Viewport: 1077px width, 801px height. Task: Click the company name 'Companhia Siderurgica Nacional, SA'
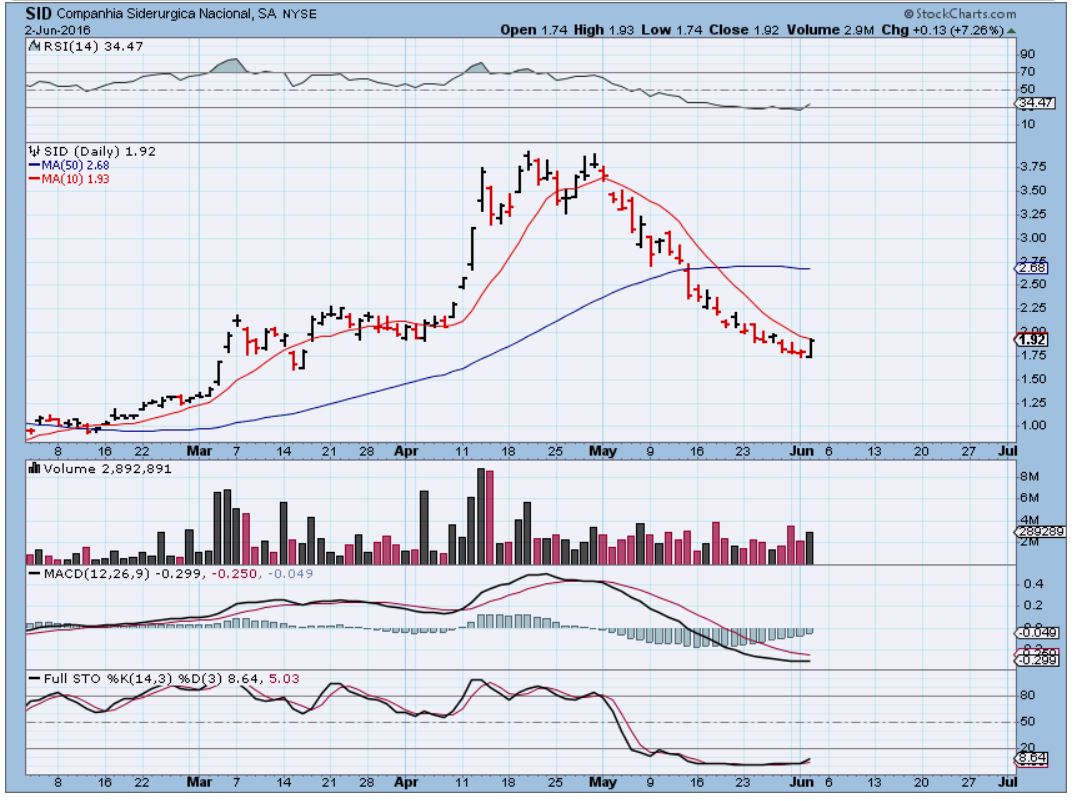pos(166,14)
